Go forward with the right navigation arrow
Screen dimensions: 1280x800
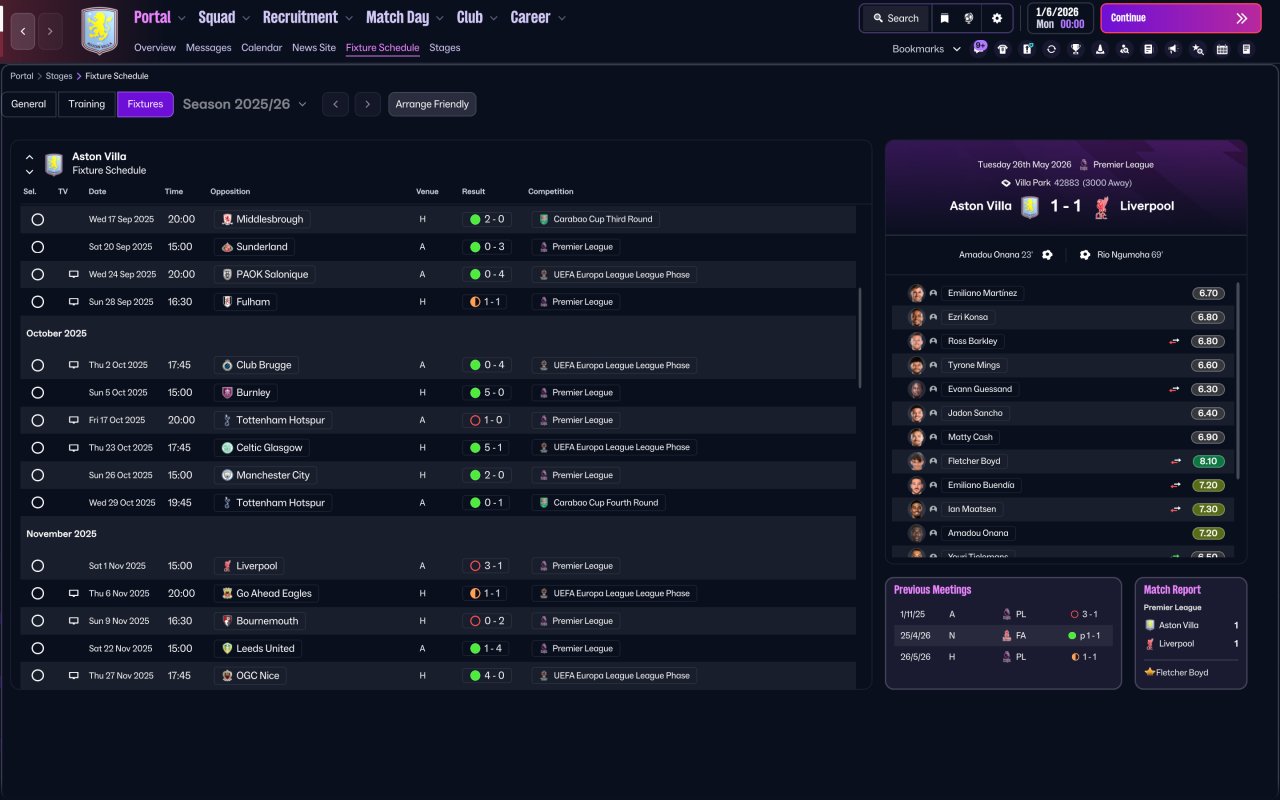(50, 31)
